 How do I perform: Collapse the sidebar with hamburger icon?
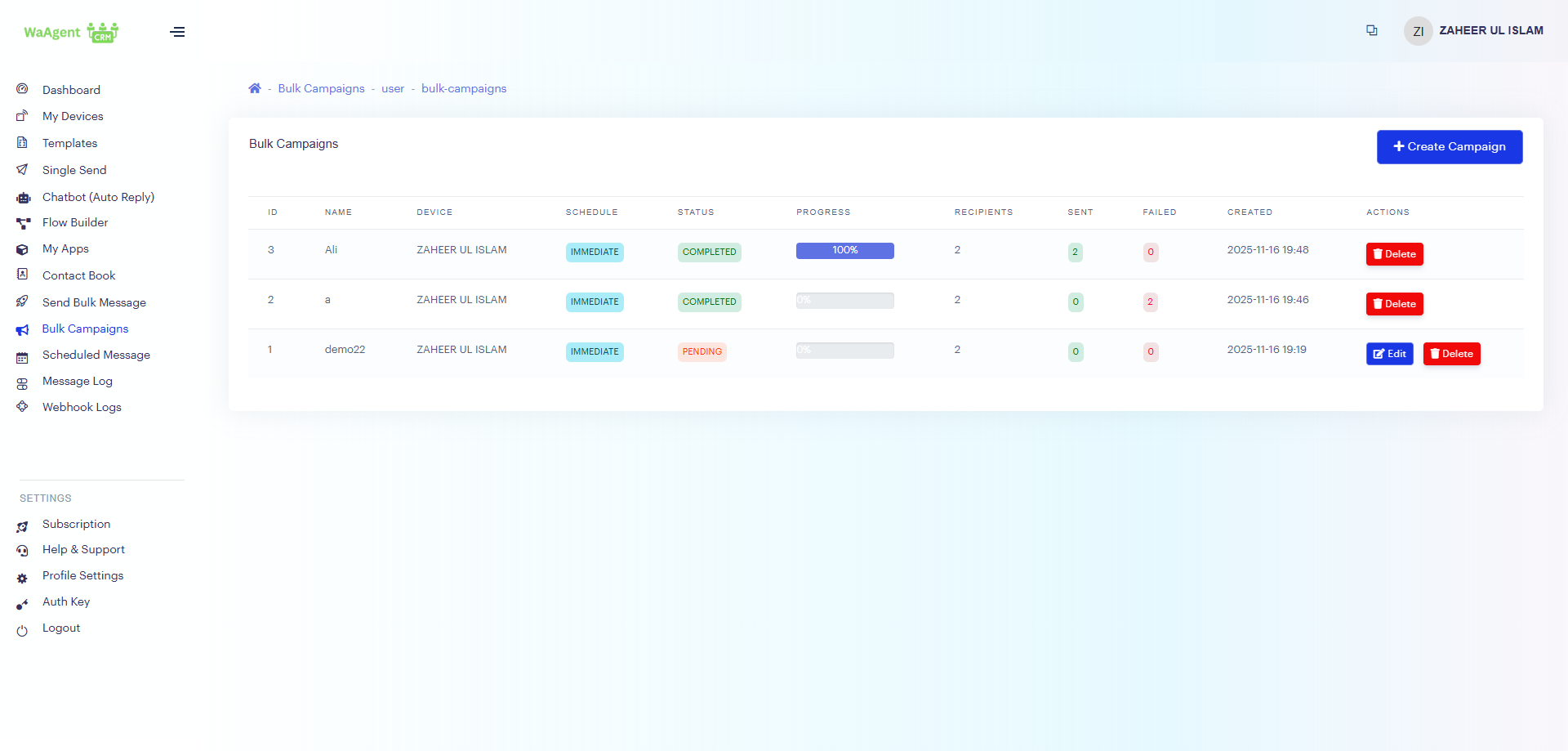click(177, 32)
